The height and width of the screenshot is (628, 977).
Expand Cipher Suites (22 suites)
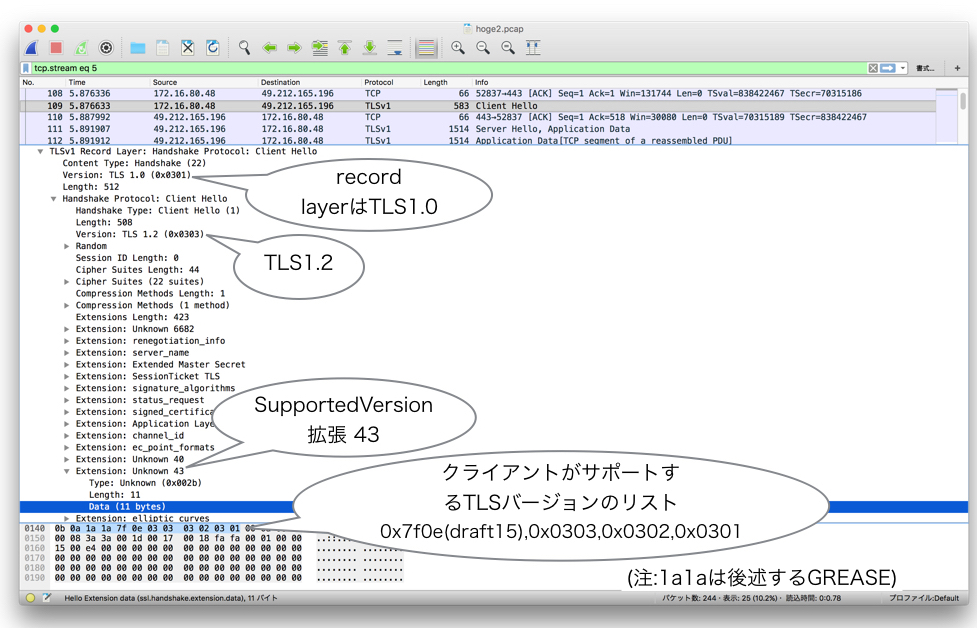point(67,282)
